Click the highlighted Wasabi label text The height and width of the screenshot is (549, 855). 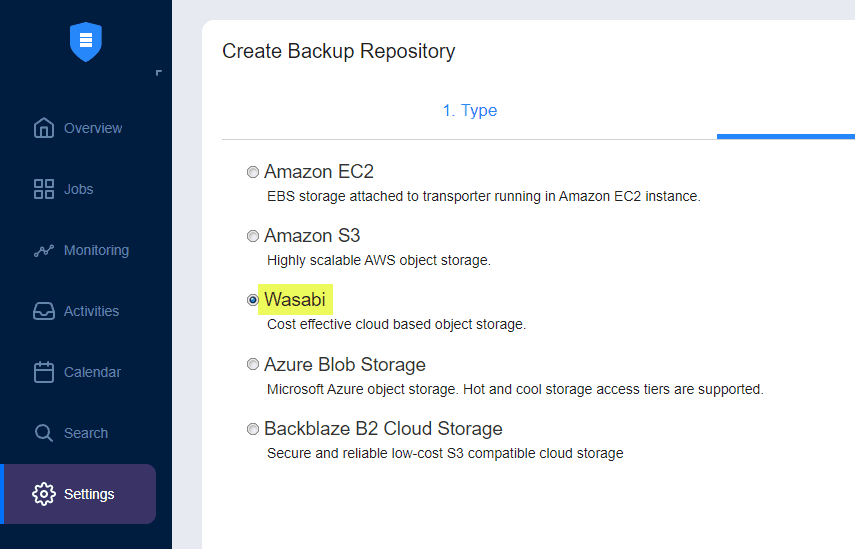(295, 300)
